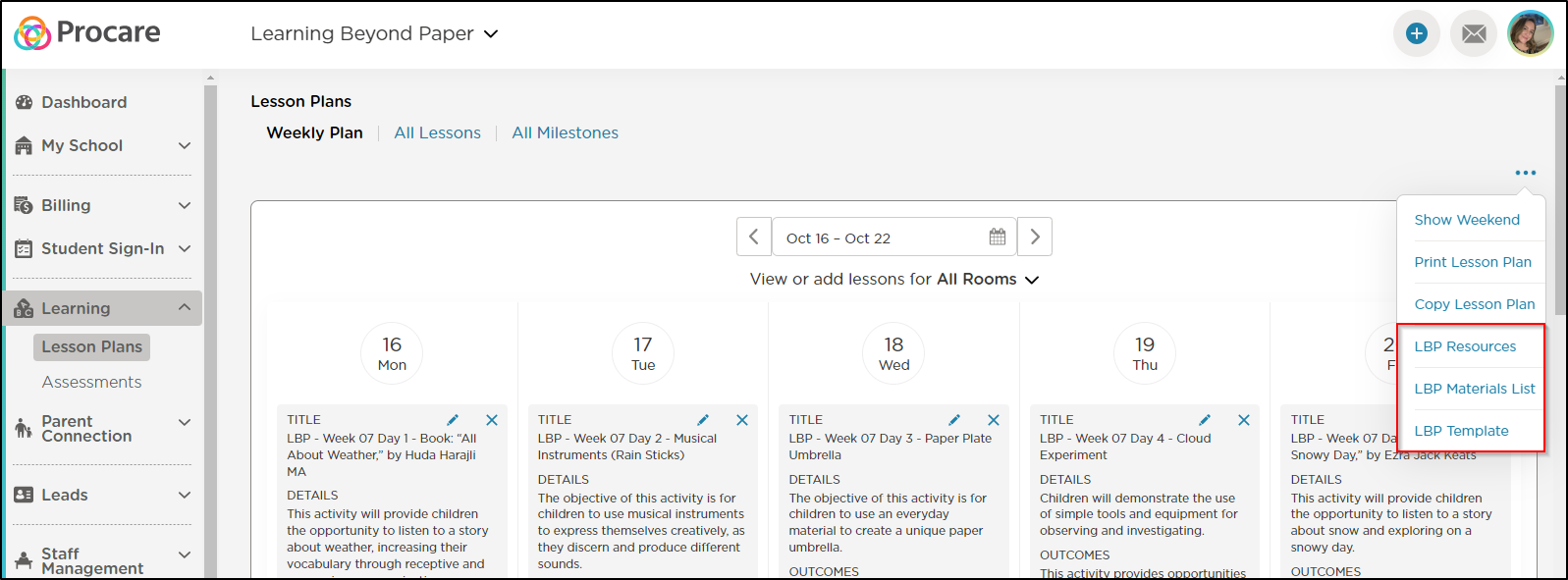Click the Procare logo
The height and width of the screenshot is (580, 1568).
[x=87, y=32]
